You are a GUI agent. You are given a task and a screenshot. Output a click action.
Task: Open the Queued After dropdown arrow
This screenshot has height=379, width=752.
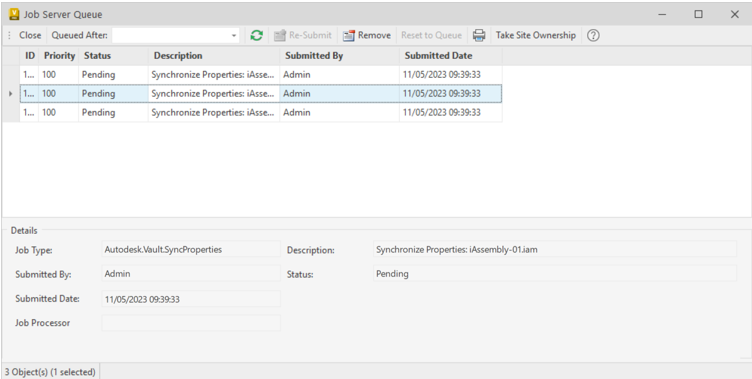point(234,36)
